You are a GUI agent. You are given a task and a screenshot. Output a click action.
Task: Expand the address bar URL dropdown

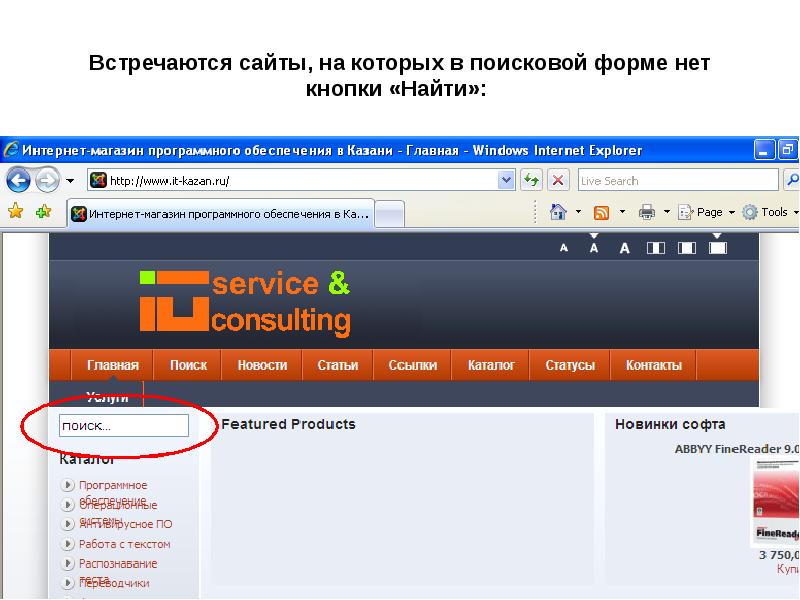click(x=506, y=180)
